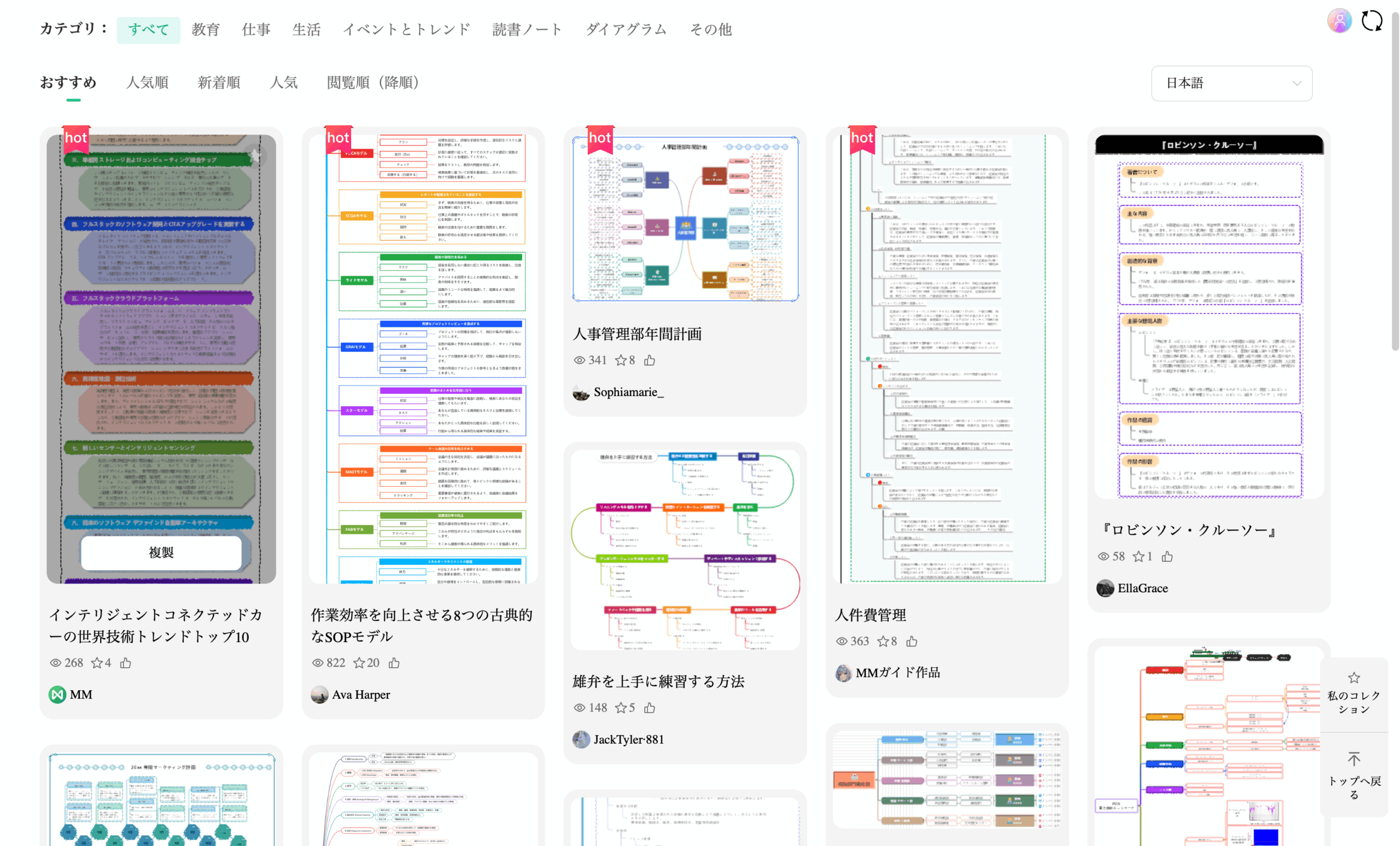Toggle star on インテリジェントコネクテッドカー card

[97, 663]
